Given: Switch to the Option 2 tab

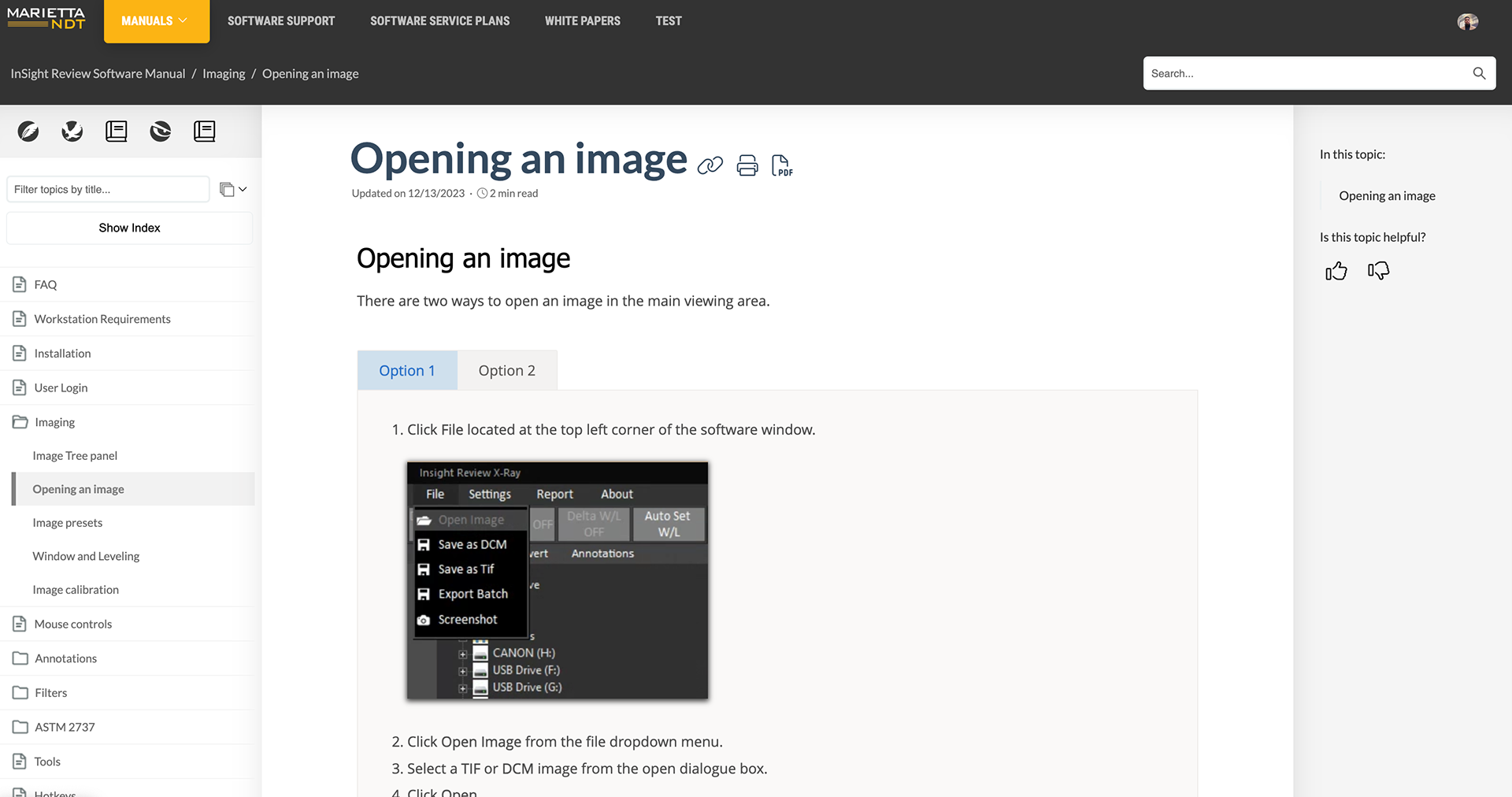Looking at the screenshot, I should (x=507, y=370).
